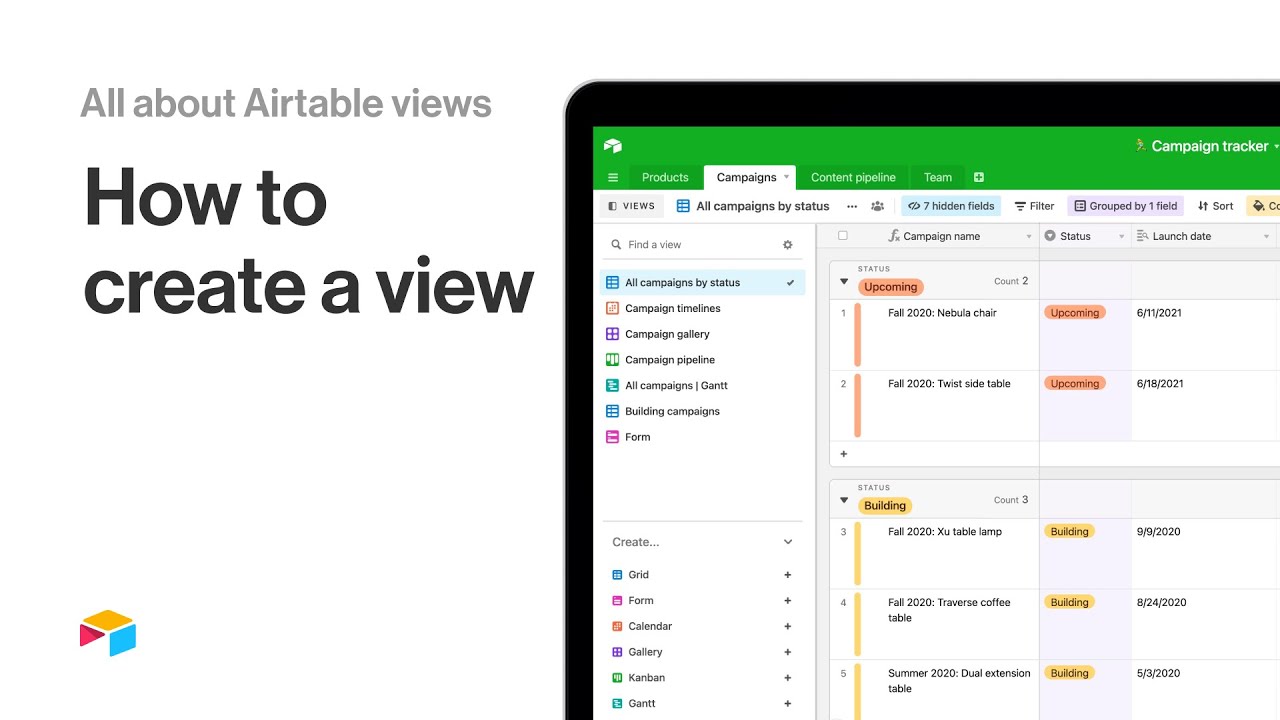Open view settings gear beside Find a view
This screenshot has width=1280, height=720.
coord(787,245)
